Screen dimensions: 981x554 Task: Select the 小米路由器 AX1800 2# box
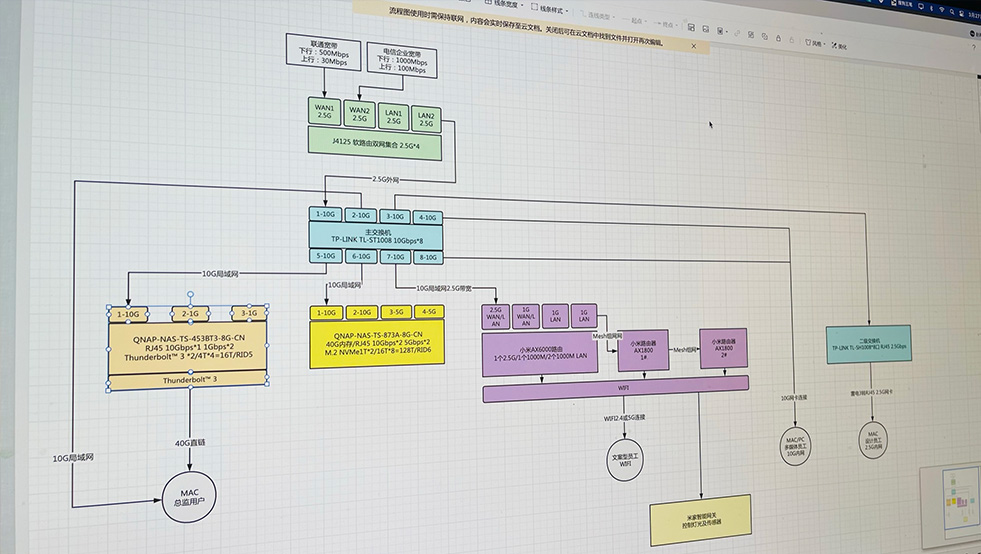coord(723,348)
